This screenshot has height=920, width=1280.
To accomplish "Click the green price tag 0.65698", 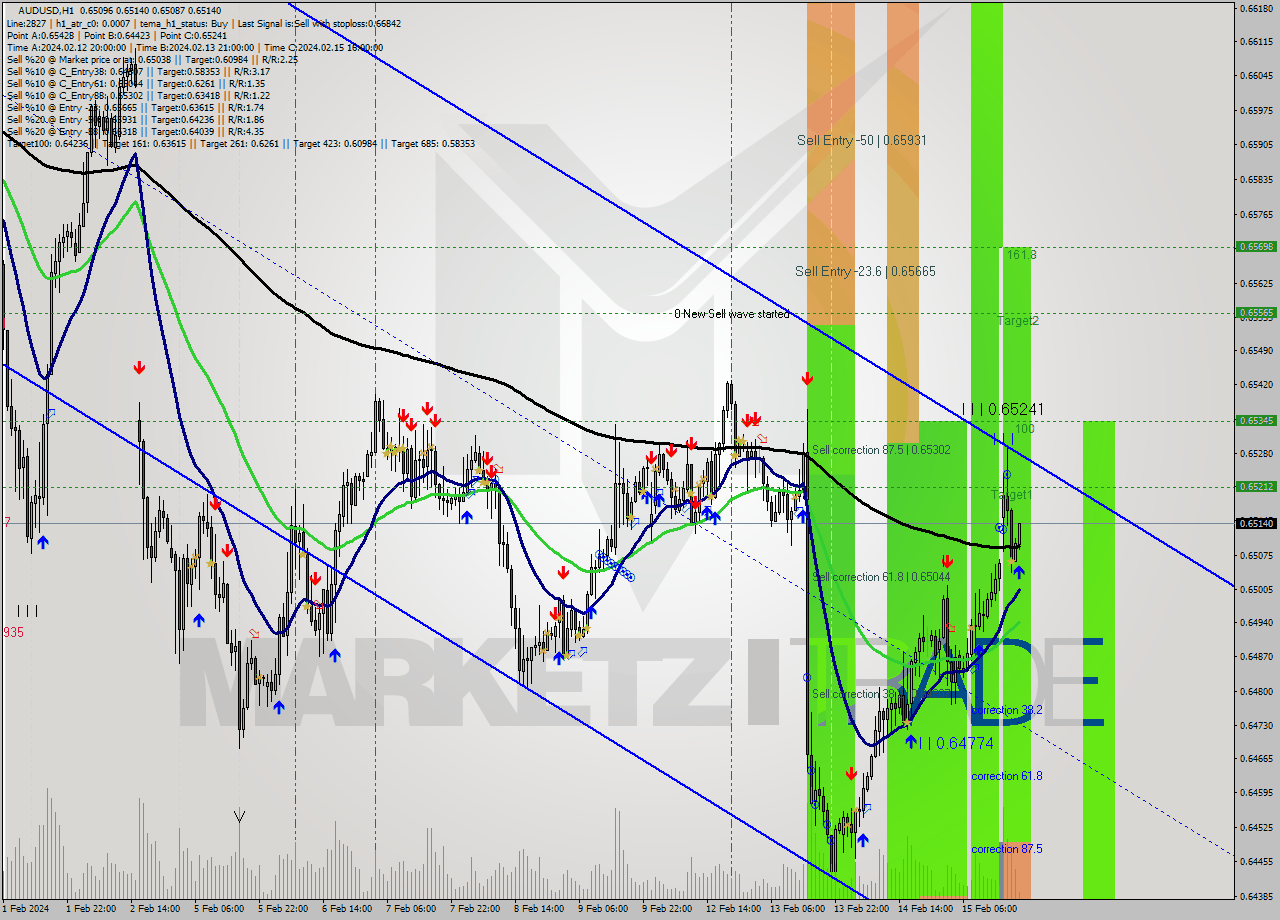I will coord(1256,246).
